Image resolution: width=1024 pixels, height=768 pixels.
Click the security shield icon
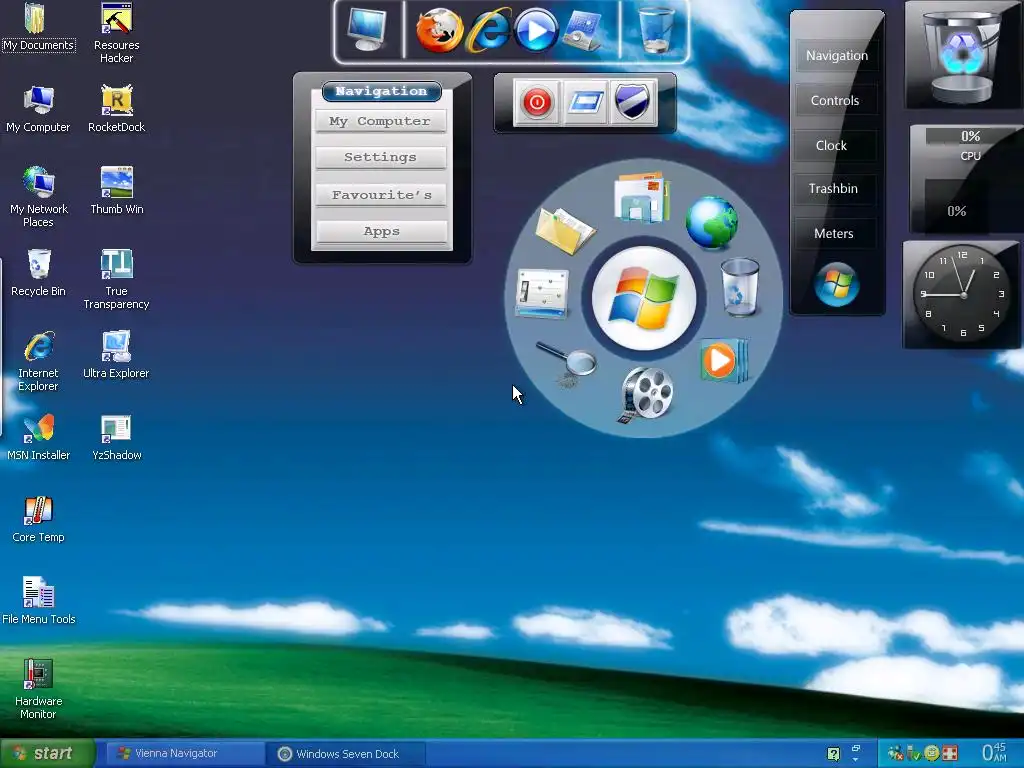(632, 103)
